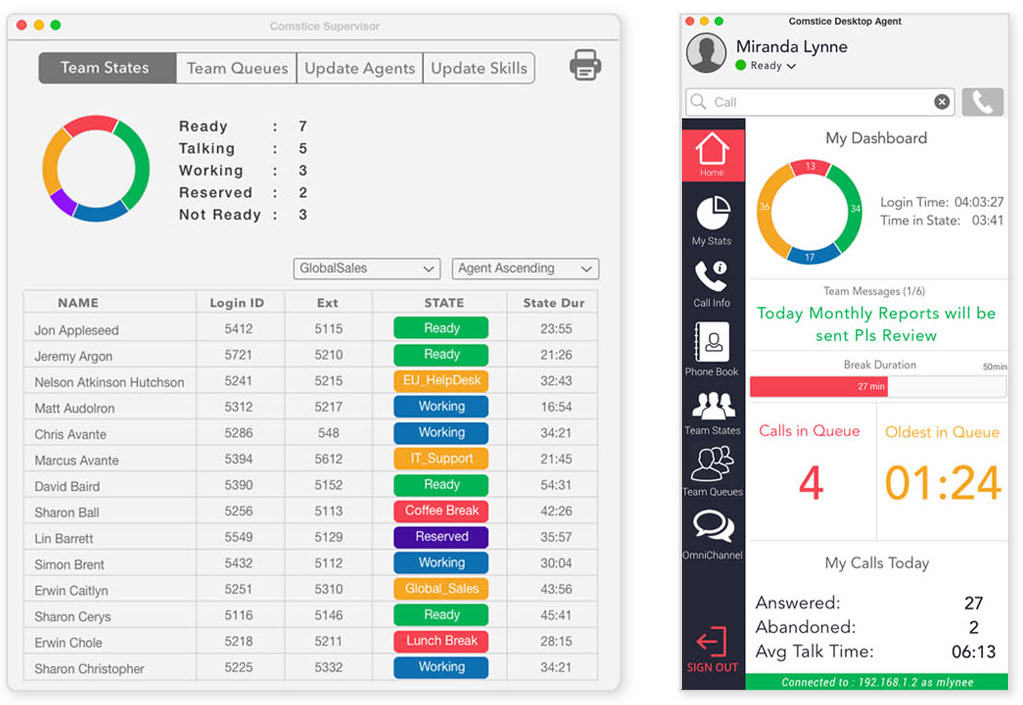Screen dimensions: 1023x705
Task: Click the Answered calls value 27
Action: (x=973, y=603)
